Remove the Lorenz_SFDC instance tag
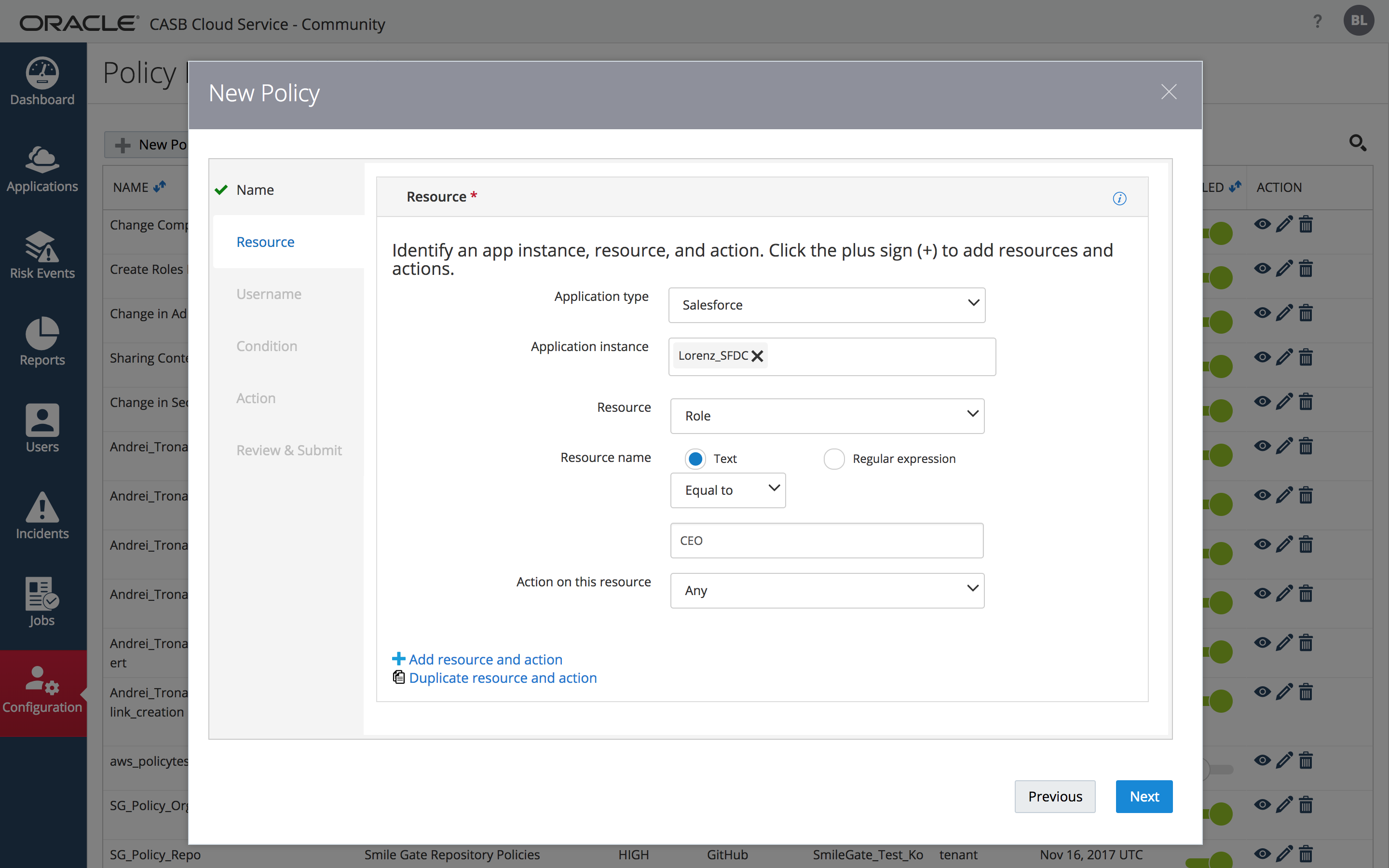Viewport: 1389px width, 868px height. (757, 356)
